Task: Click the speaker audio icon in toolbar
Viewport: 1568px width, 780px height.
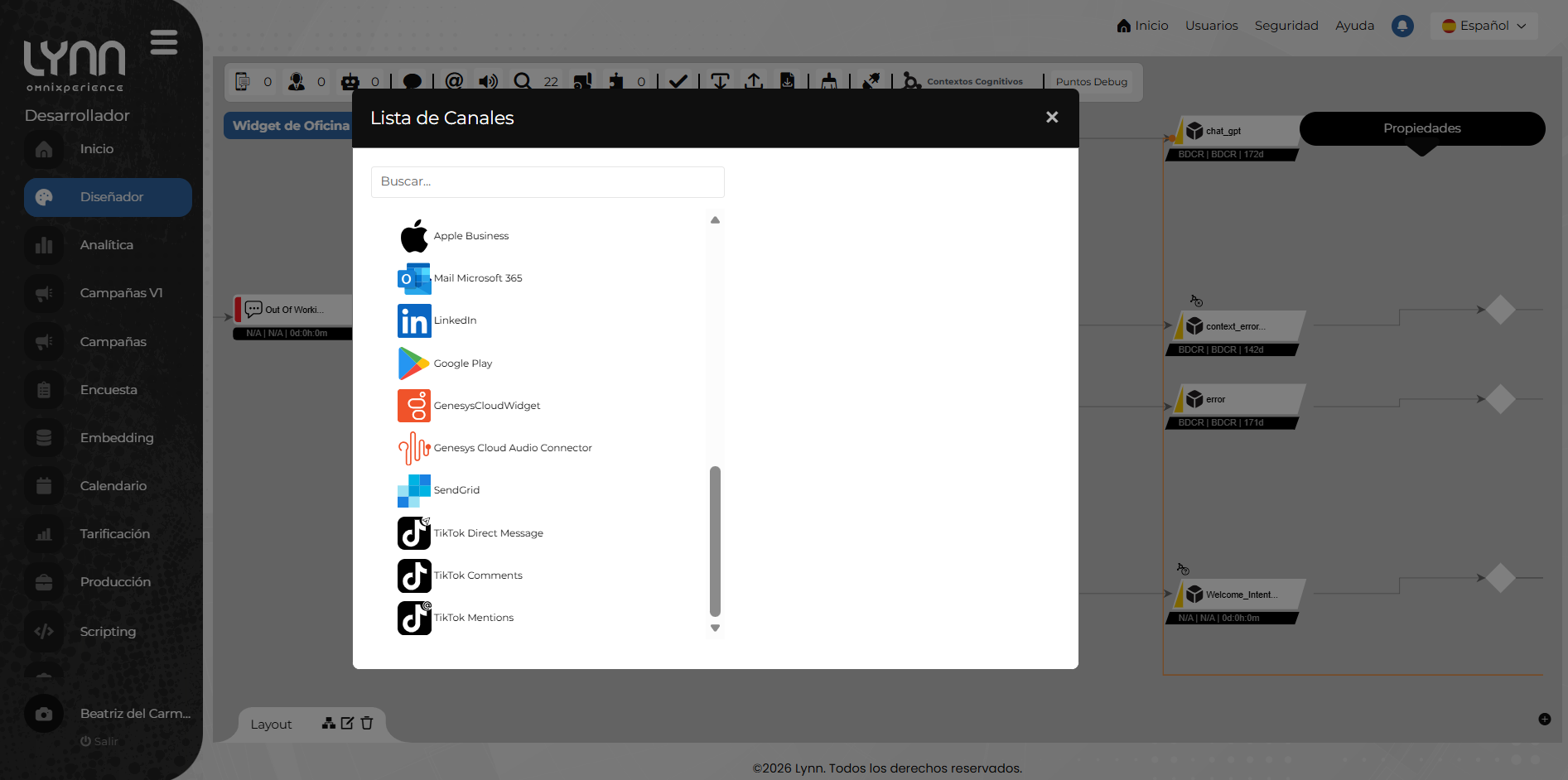Action: 489,81
